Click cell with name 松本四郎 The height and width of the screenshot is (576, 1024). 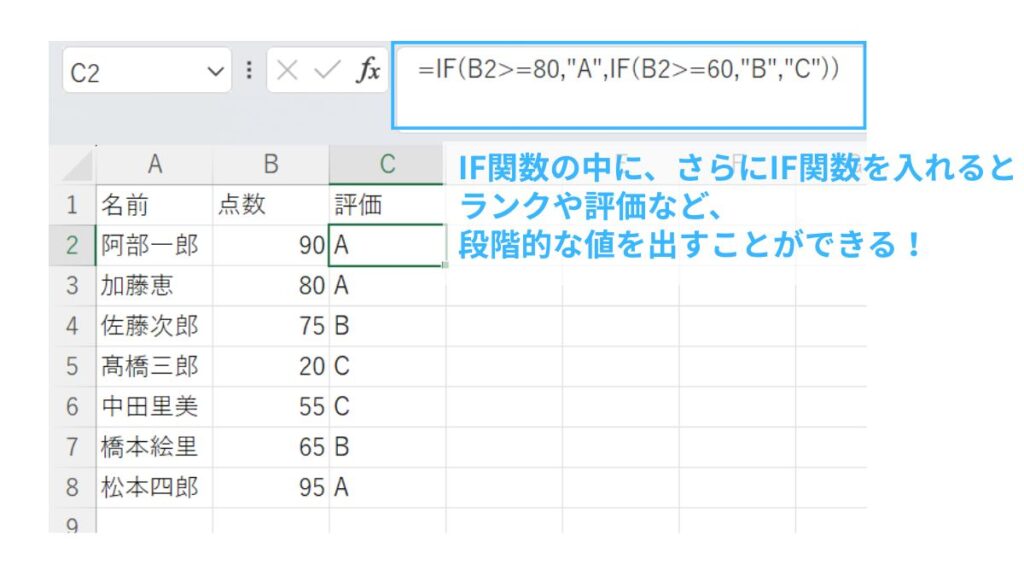pos(154,488)
